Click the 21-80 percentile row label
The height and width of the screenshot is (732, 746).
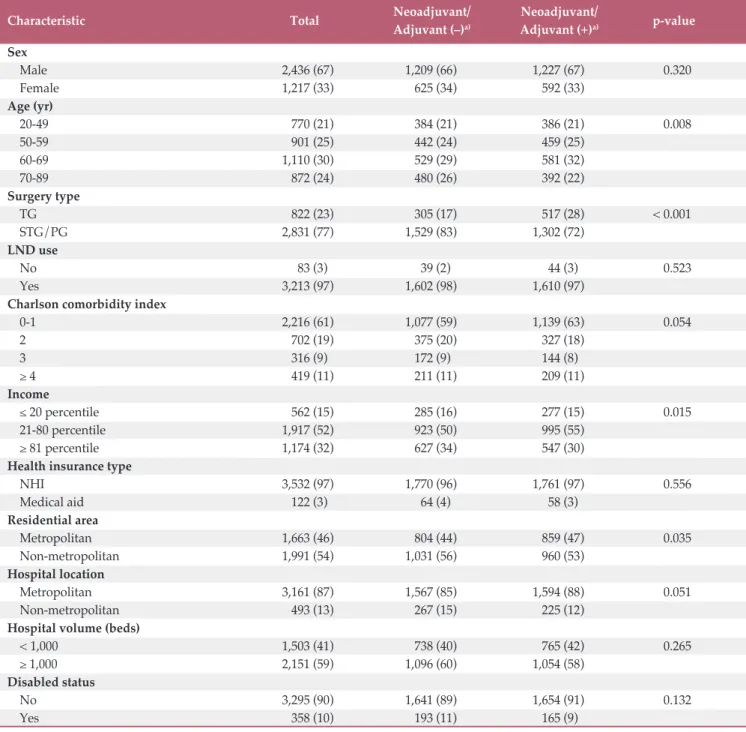tap(62, 430)
